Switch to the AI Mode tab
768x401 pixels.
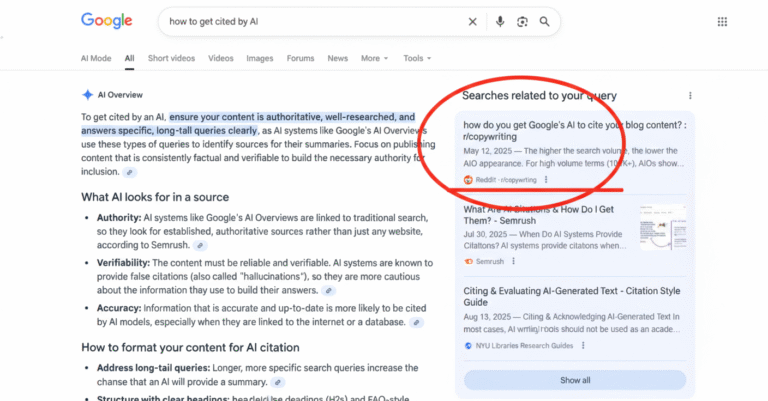coord(96,58)
